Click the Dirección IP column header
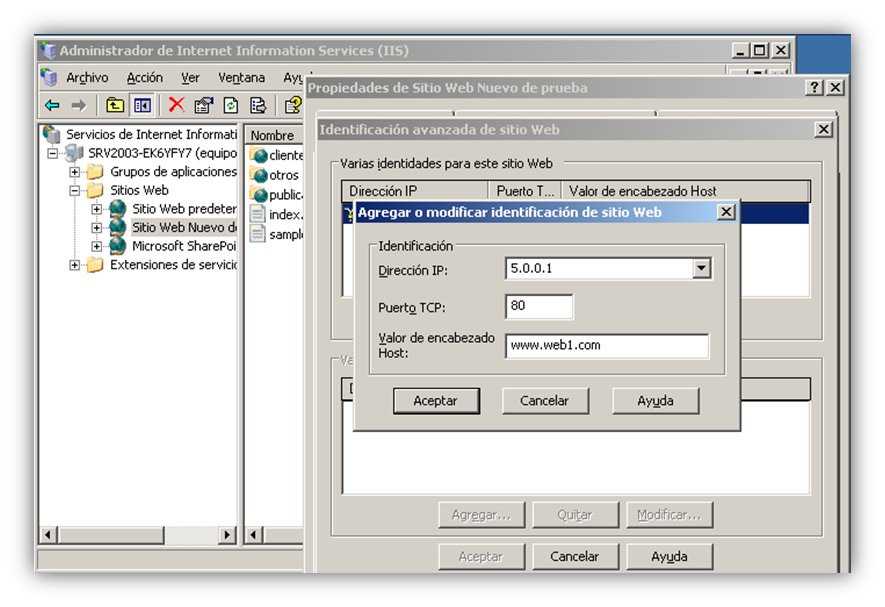This screenshot has width=885, height=607. (415, 191)
